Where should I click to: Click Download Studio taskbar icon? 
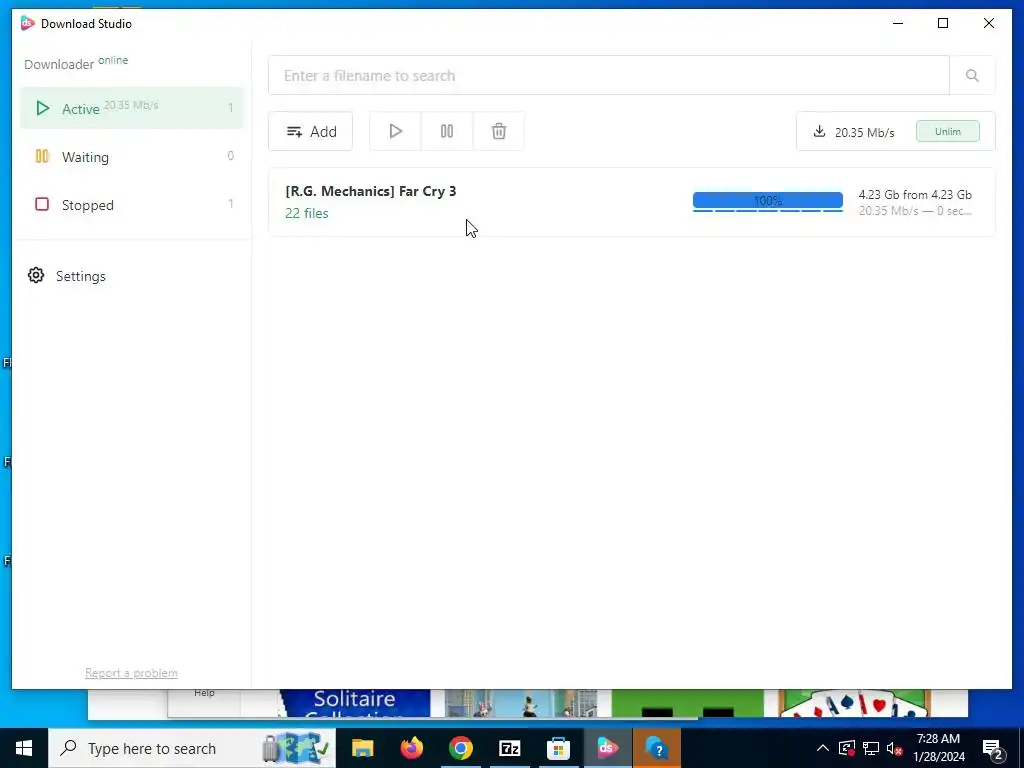point(607,748)
